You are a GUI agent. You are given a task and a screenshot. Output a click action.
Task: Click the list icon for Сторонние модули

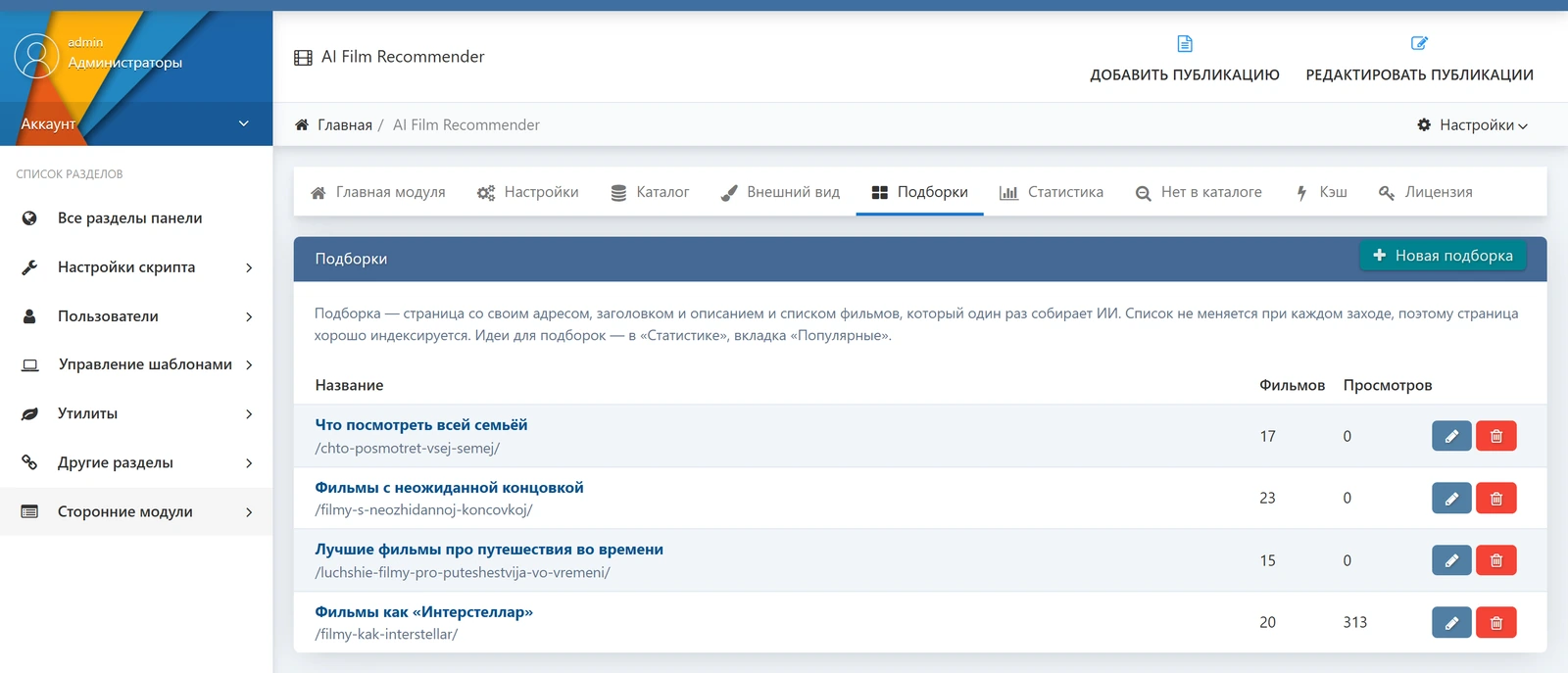pos(29,511)
